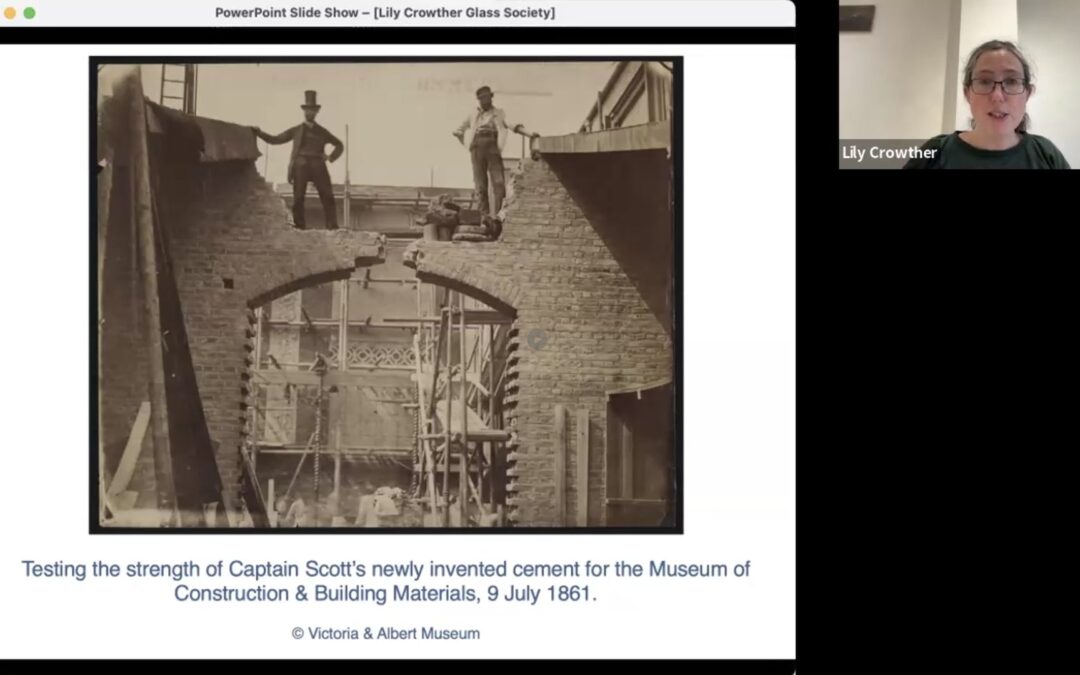Image resolution: width=1080 pixels, height=675 pixels.
Task: Click the Victoria & Albert Museum copyright text
Action: [x=386, y=633]
